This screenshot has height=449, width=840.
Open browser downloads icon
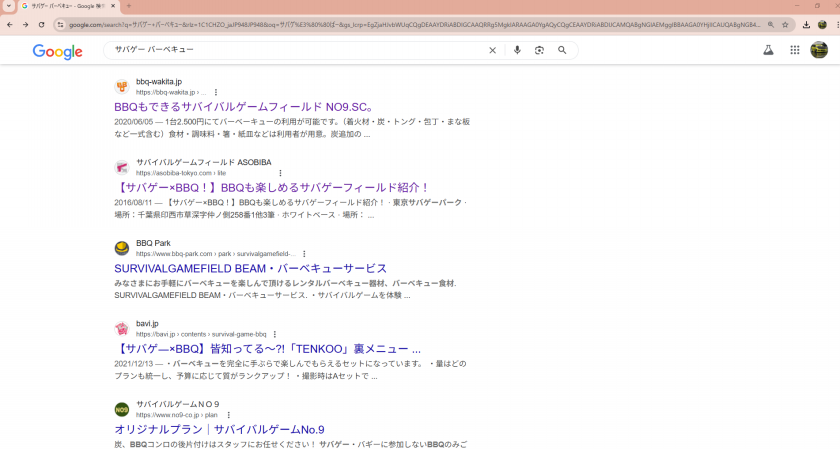[806, 25]
